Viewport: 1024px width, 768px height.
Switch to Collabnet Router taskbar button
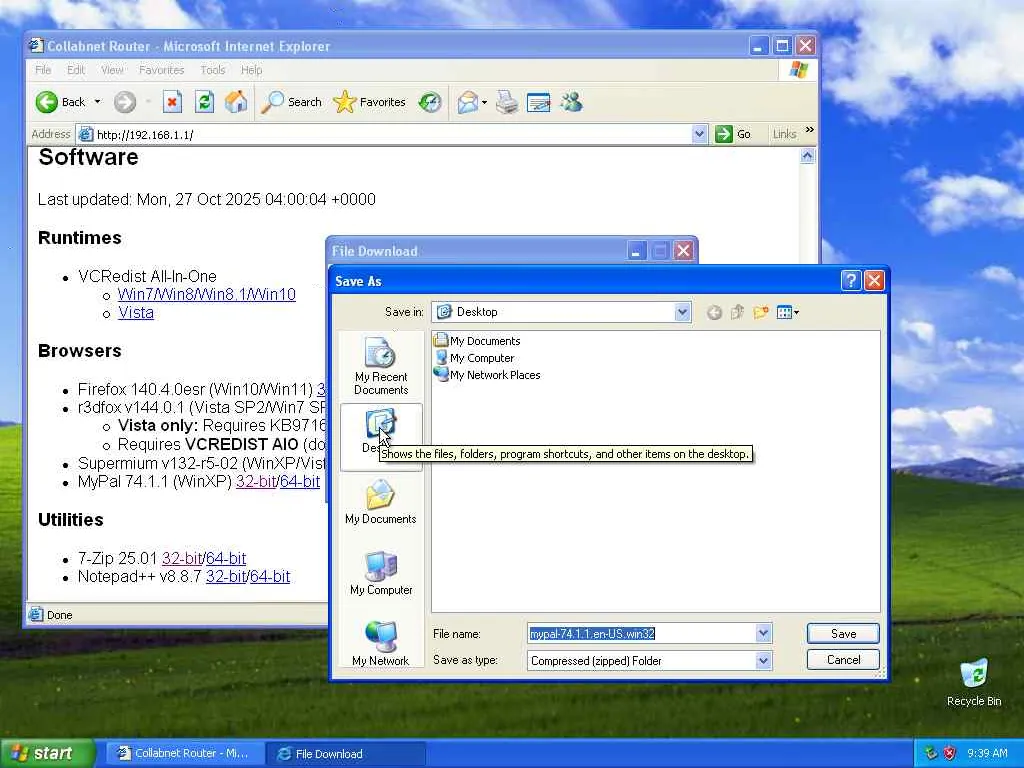tap(184, 753)
